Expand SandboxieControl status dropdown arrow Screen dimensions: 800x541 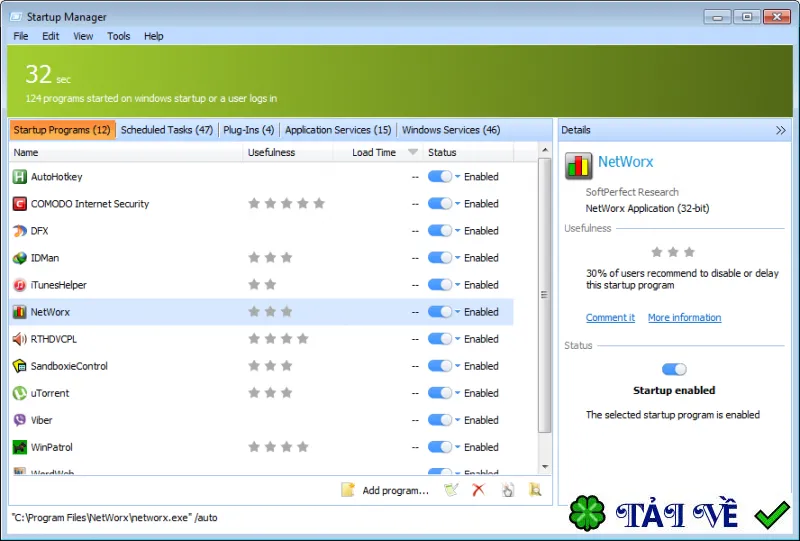coord(458,366)
